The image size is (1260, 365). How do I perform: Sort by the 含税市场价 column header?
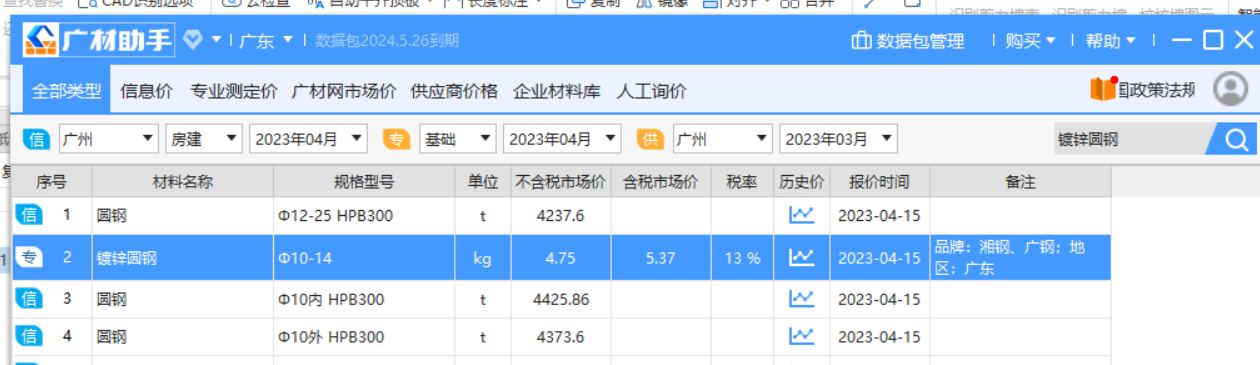click(x=661, y=182)
